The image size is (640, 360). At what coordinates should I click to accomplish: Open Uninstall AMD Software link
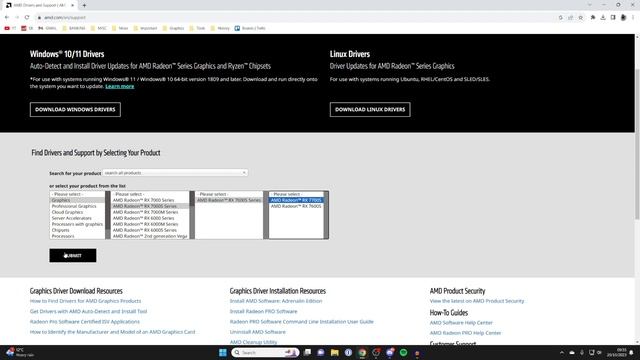(x=258, y=332)
